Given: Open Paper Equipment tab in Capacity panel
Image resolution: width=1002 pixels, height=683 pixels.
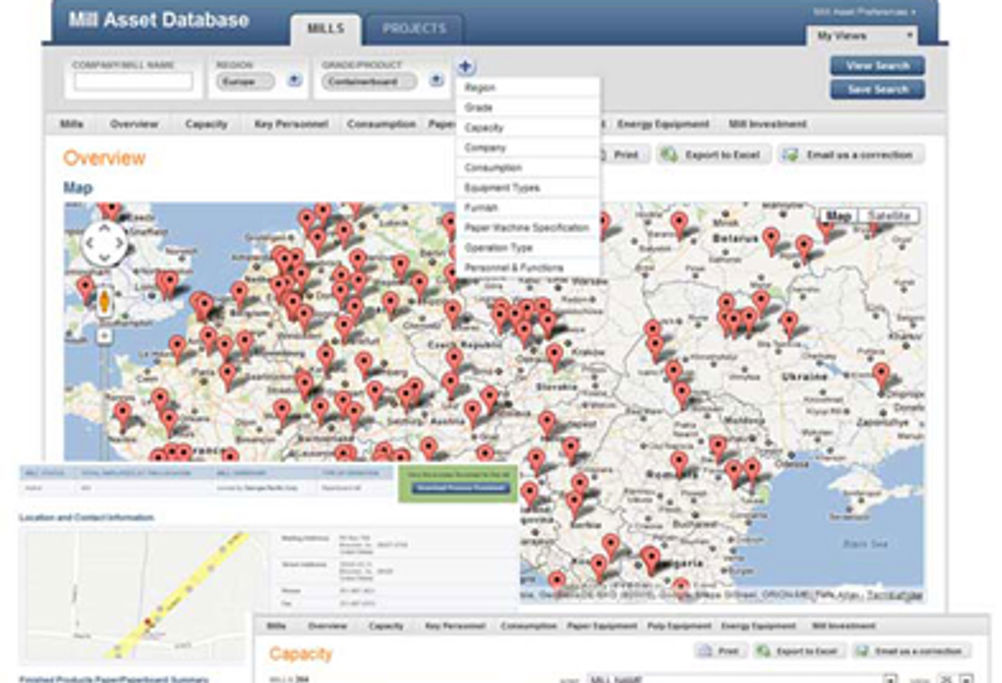Looking at the screenshot, I should [602, 626].
